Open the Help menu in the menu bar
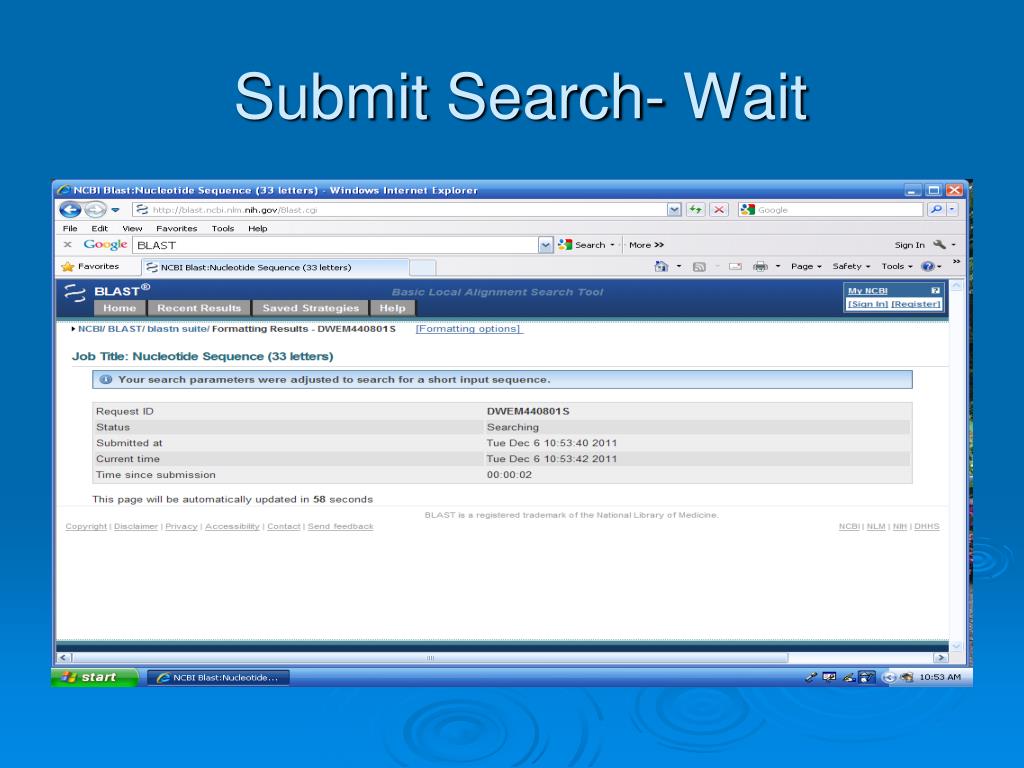The image size is (1024, 768). pyautogui.click(x=257, y=229)
